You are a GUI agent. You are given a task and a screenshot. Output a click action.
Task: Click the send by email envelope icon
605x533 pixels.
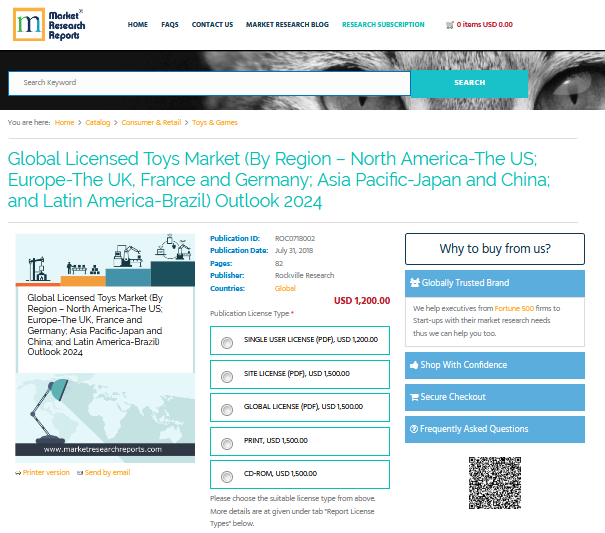(80, 473)
